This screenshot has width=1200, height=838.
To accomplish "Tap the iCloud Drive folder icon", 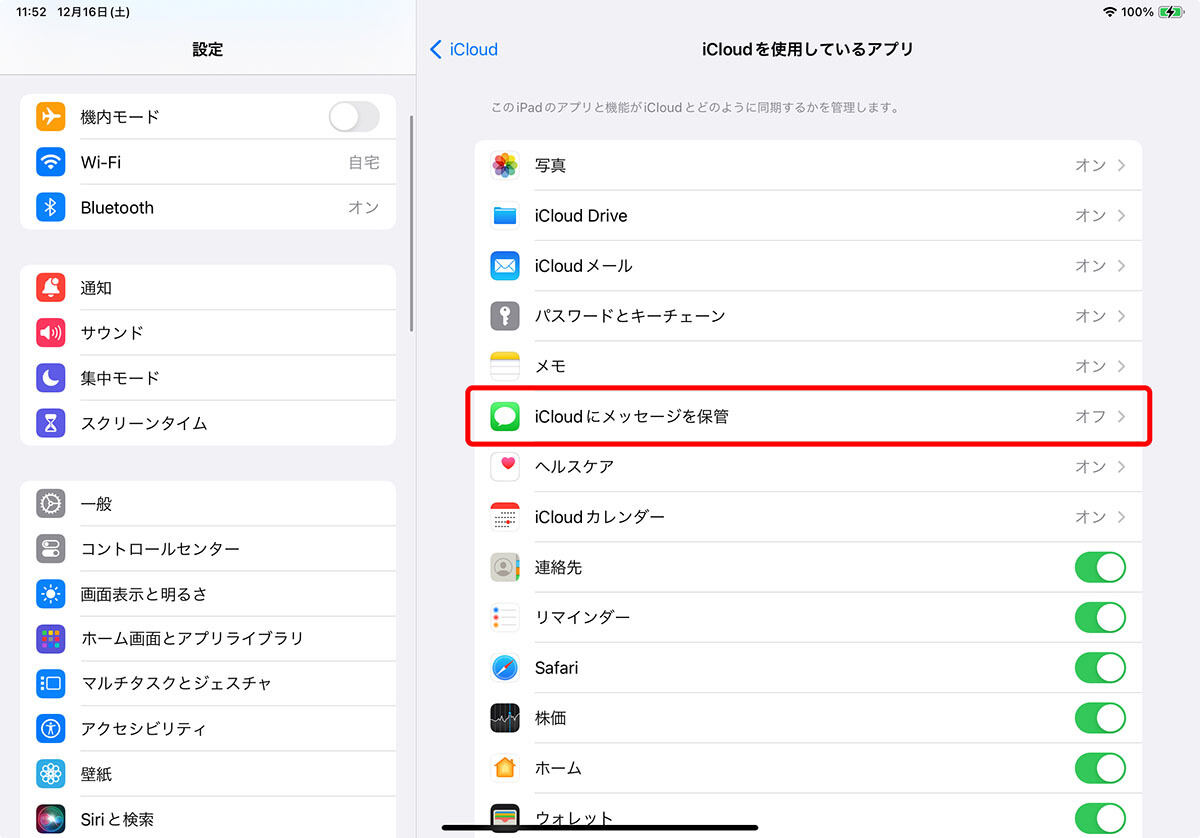I will point(505,216).
